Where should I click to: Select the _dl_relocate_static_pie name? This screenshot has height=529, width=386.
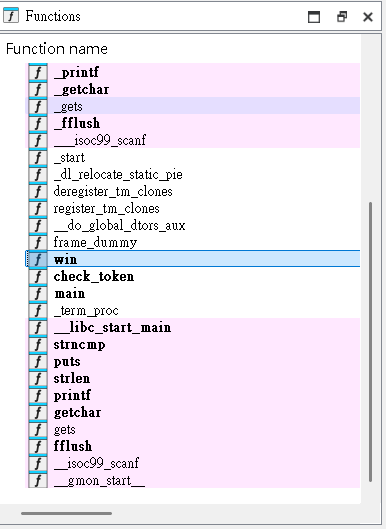click(118, 174)
